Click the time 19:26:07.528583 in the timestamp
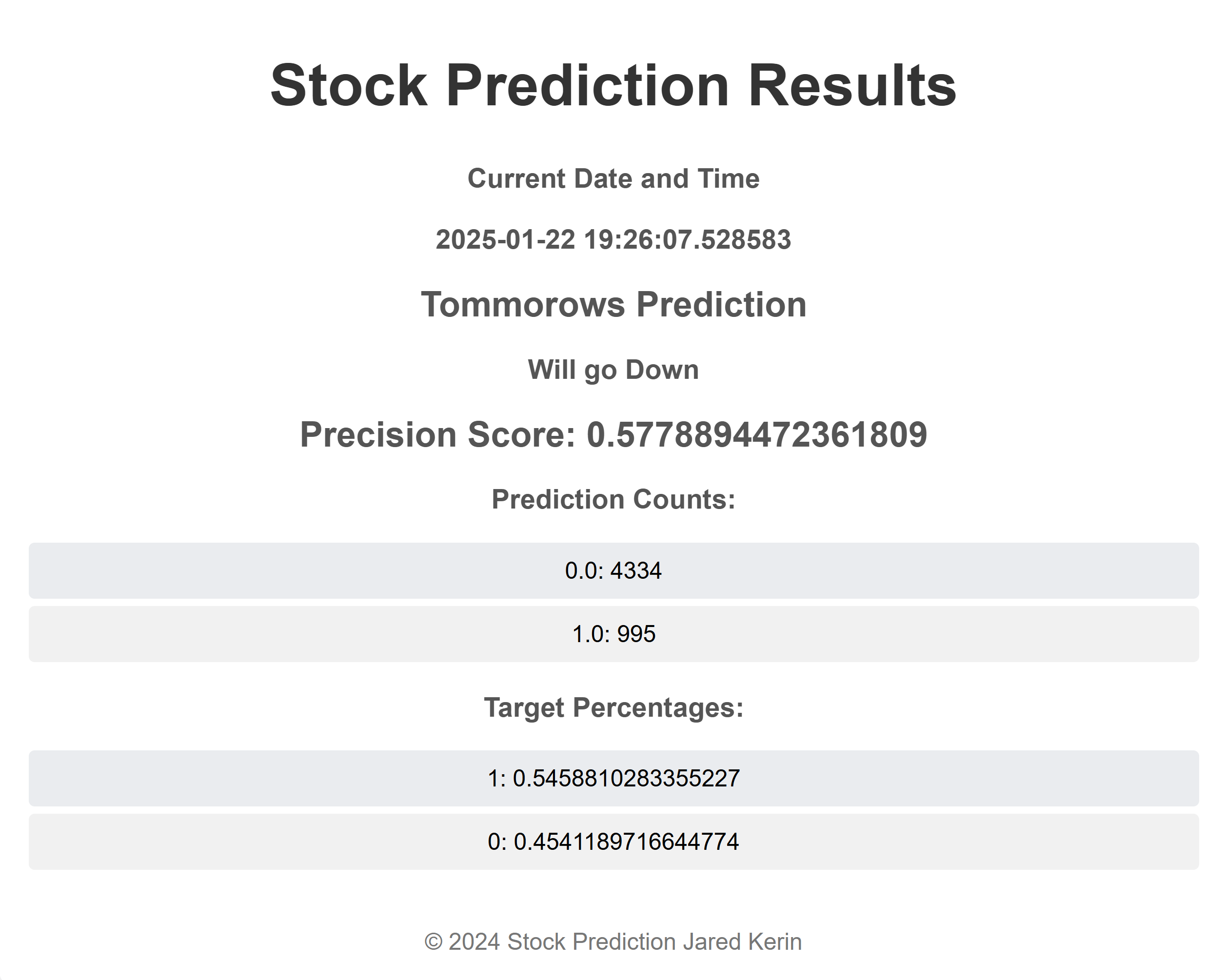Screen dimensions: 1226x980 pyautogui.click(x=688, y=239)
